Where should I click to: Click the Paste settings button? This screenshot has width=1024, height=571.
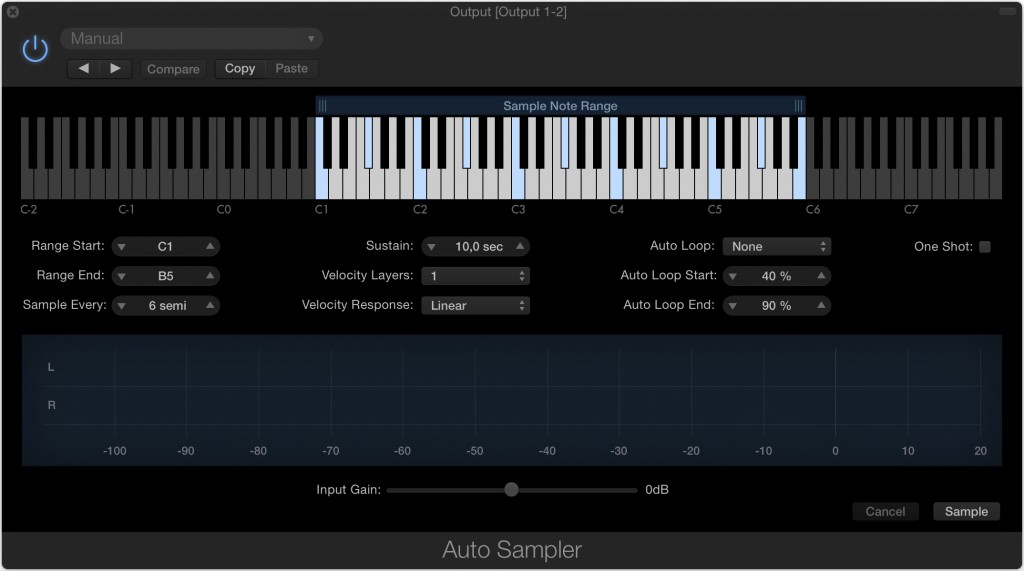coord(291,69)
